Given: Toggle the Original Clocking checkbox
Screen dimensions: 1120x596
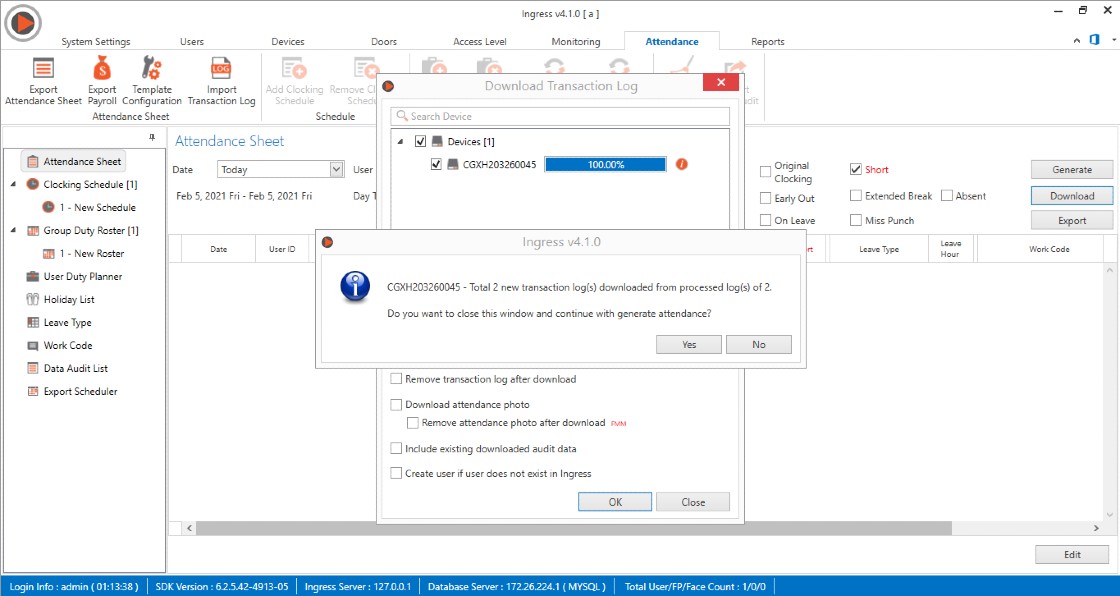Looking at the screenshot, I should point(765,172).
